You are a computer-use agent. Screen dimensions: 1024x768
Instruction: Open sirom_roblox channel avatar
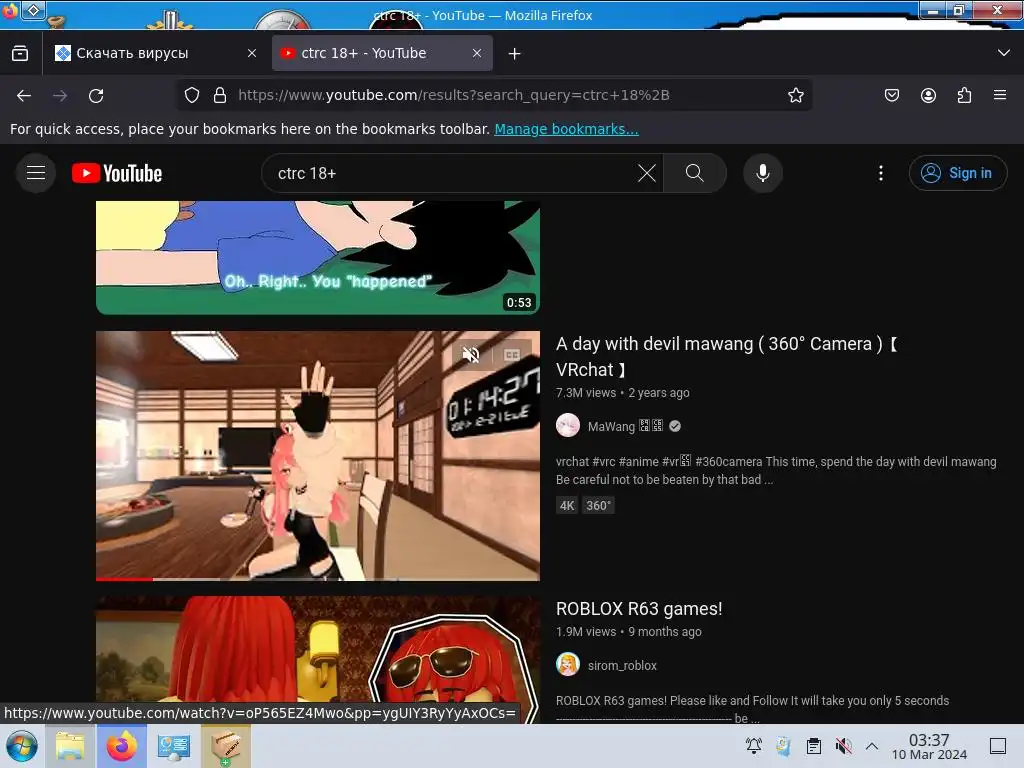(x=568, y=665)
